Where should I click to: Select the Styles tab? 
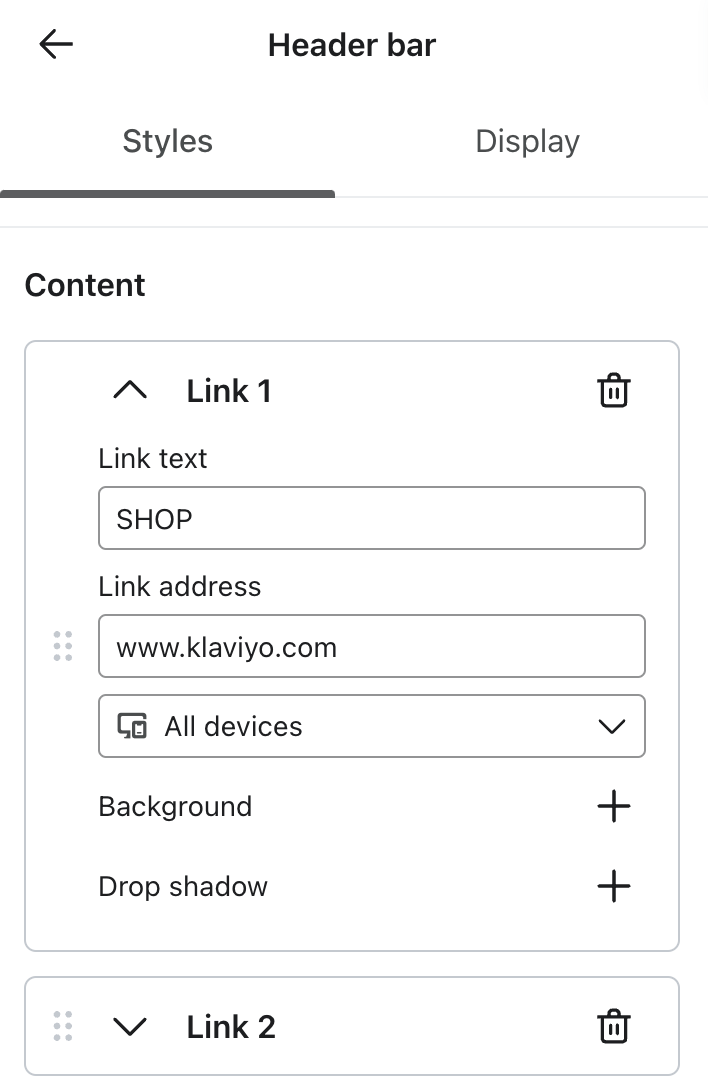[x=167, y=141]
